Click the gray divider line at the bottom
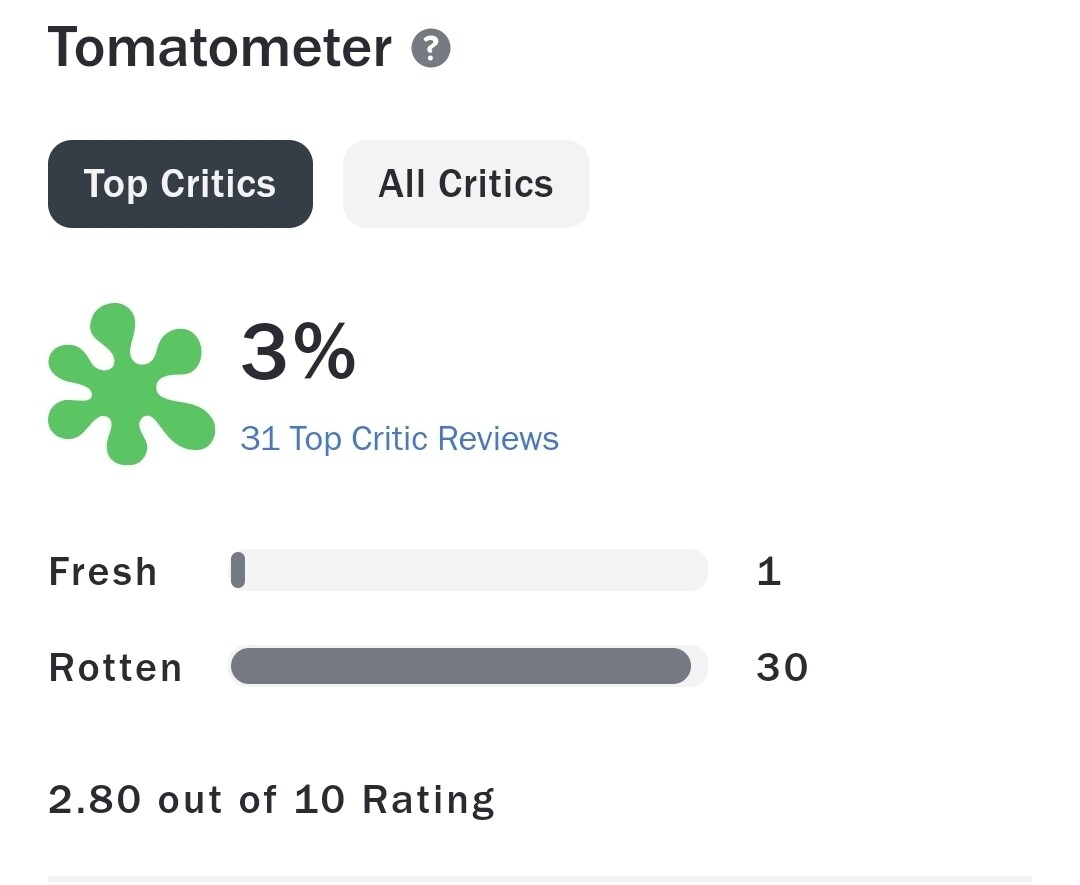The height and width of the screenshot is (885, 1080). (540, 878)
